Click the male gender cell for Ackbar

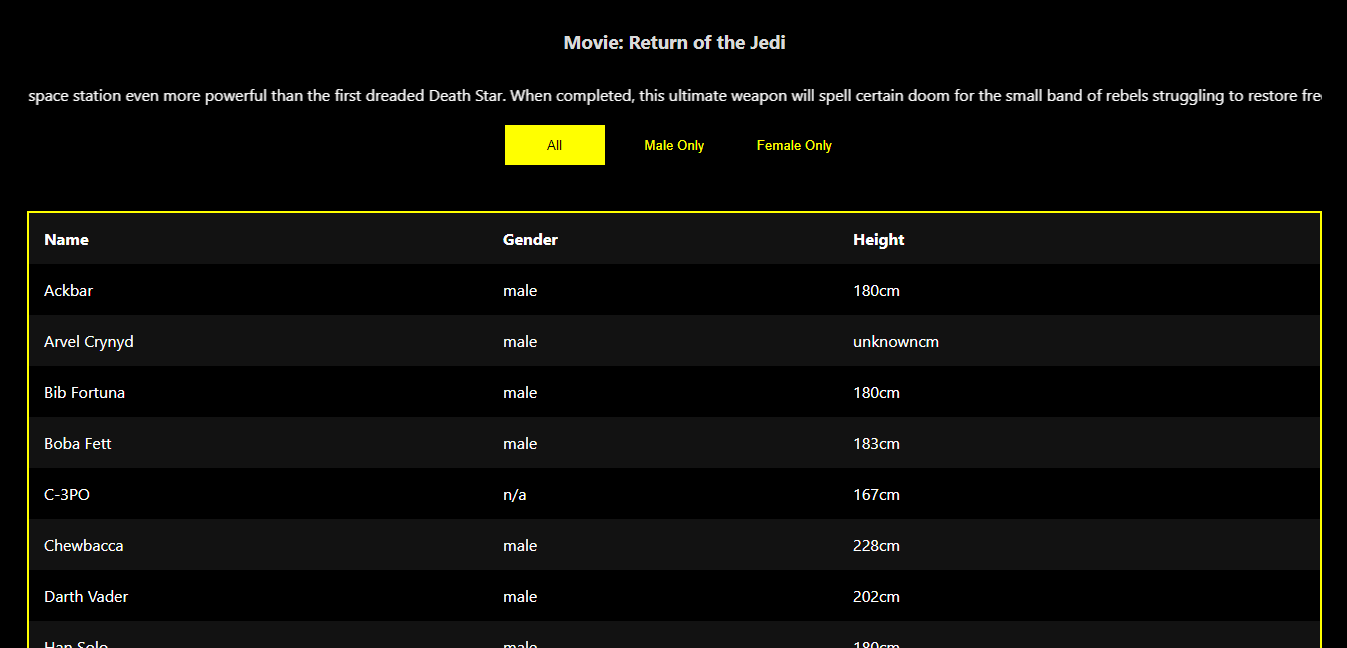pyautogui.click(x=520, y=290)
